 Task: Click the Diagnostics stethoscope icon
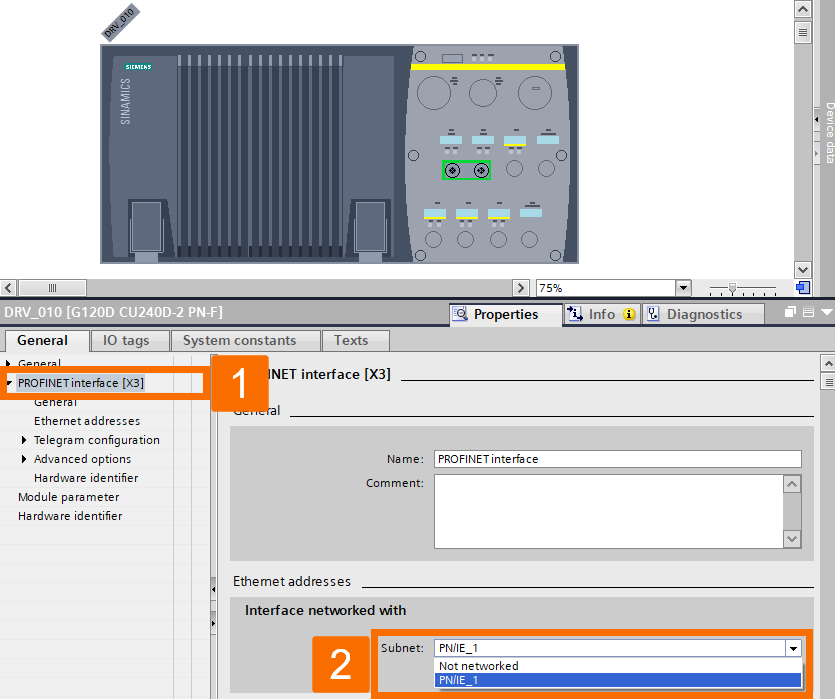pos(653,314)
